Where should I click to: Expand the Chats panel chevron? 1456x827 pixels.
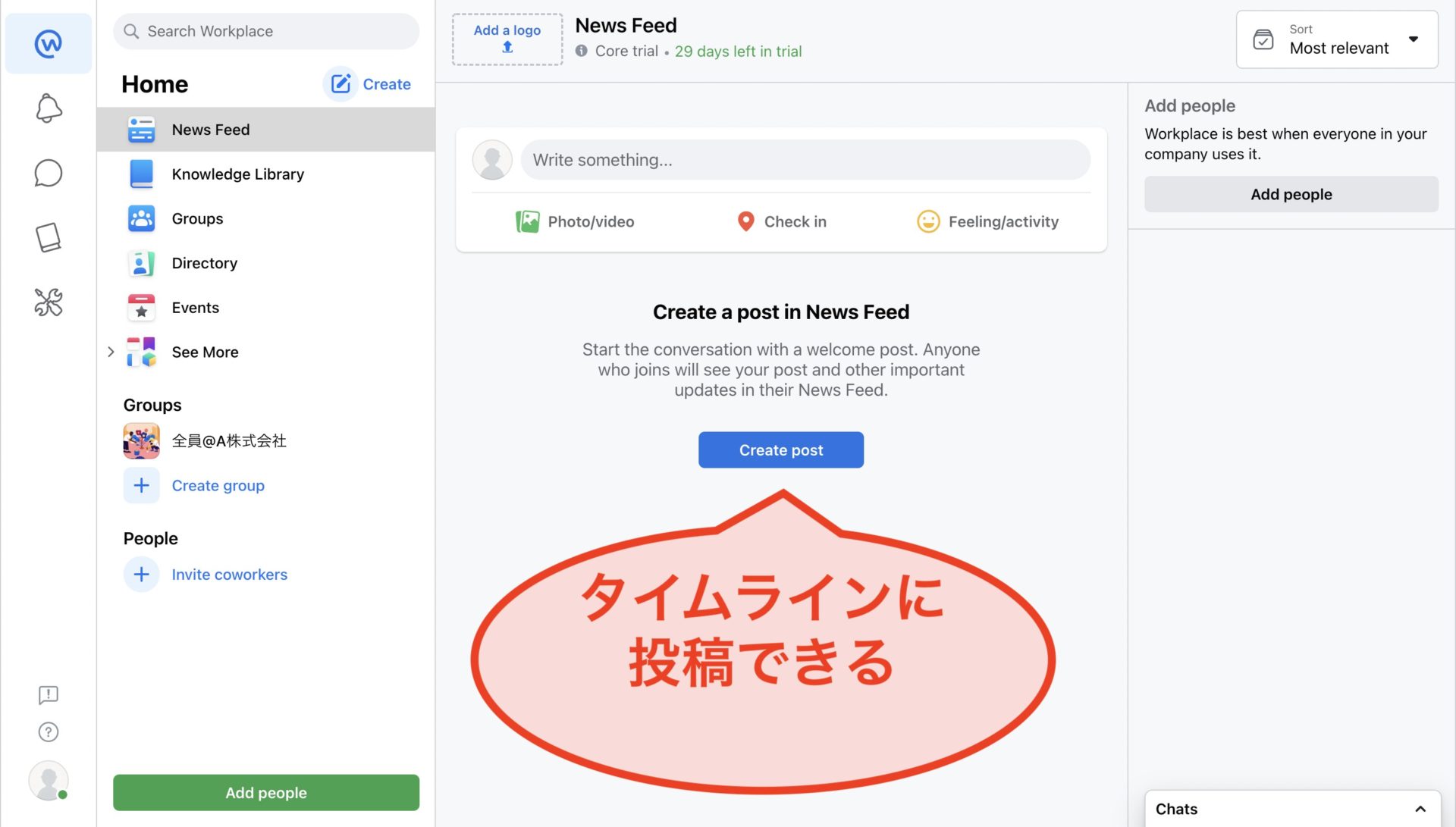1420,809
